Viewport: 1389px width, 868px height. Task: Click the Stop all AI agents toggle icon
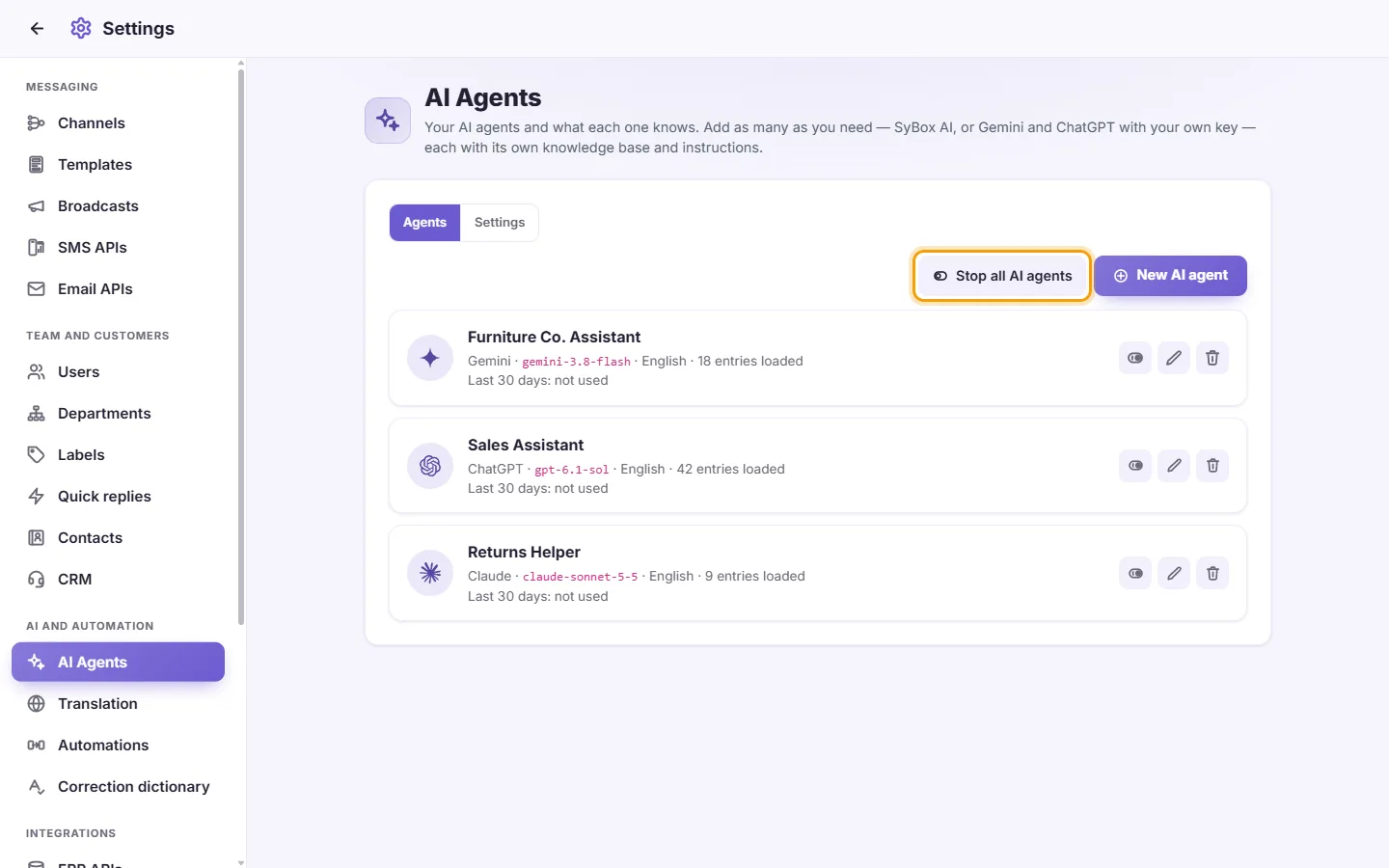tap(940, 276)
